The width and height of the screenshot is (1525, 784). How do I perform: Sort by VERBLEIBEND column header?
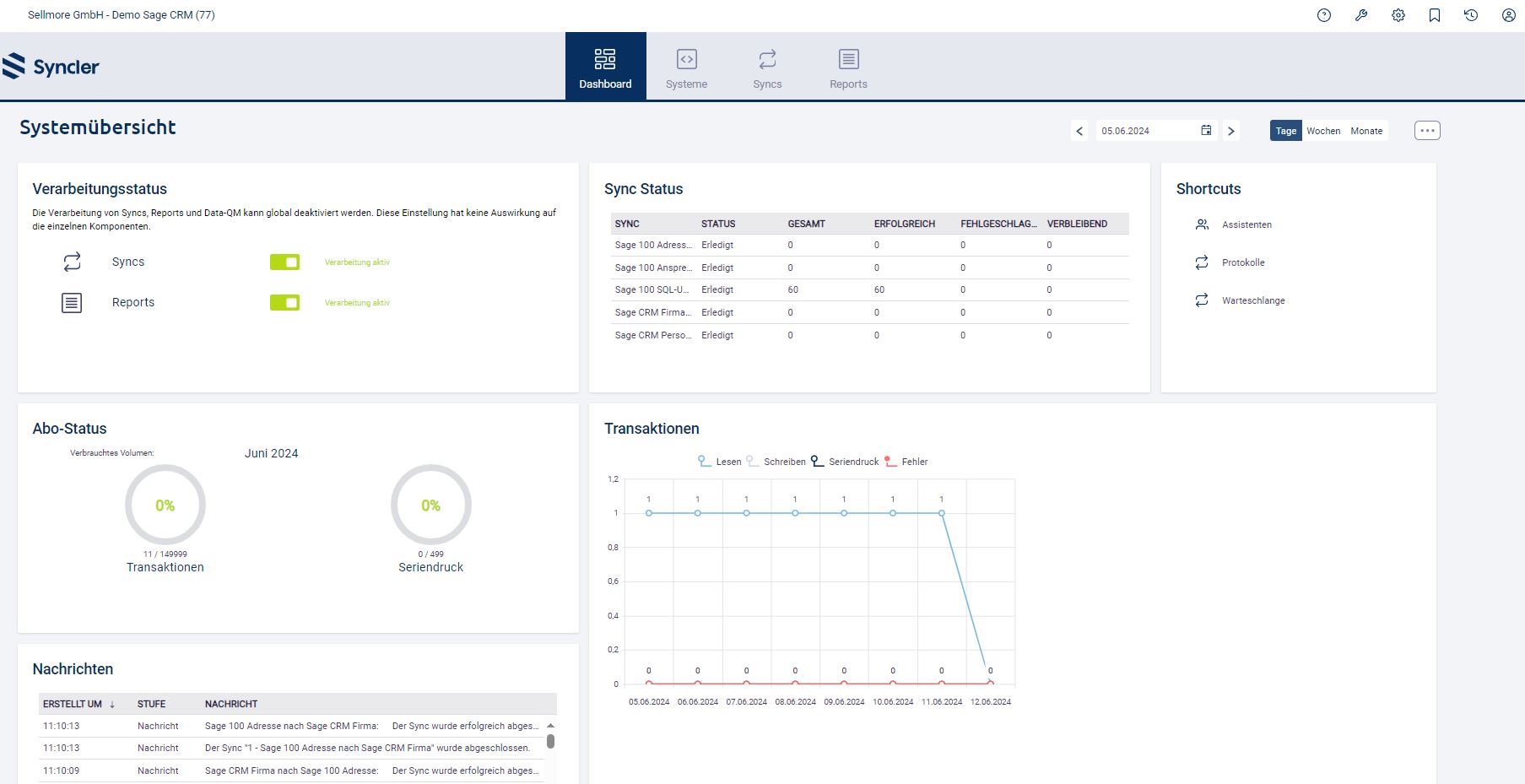[x=1086, y=224]
